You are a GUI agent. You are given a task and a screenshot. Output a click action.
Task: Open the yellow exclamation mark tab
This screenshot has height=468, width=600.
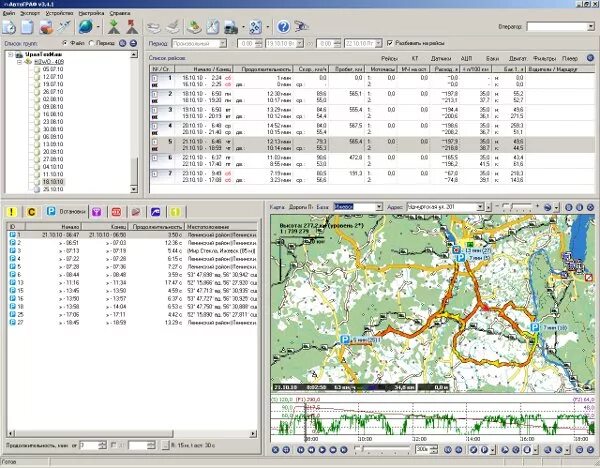pos(12,212)
